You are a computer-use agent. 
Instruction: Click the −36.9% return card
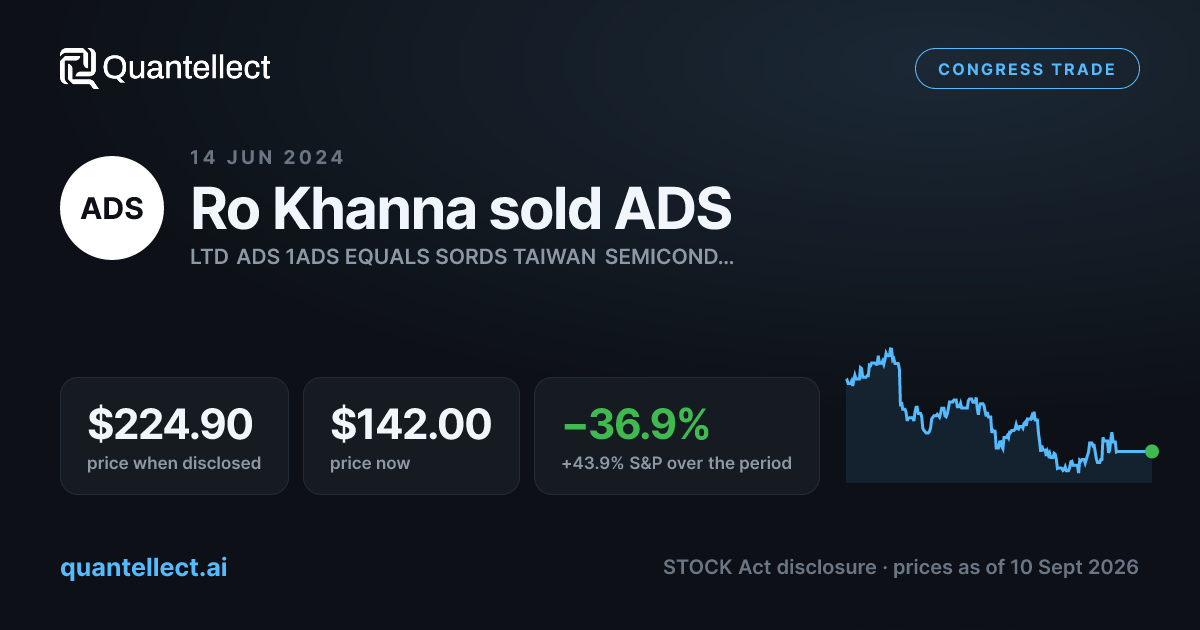click(677, 436)
